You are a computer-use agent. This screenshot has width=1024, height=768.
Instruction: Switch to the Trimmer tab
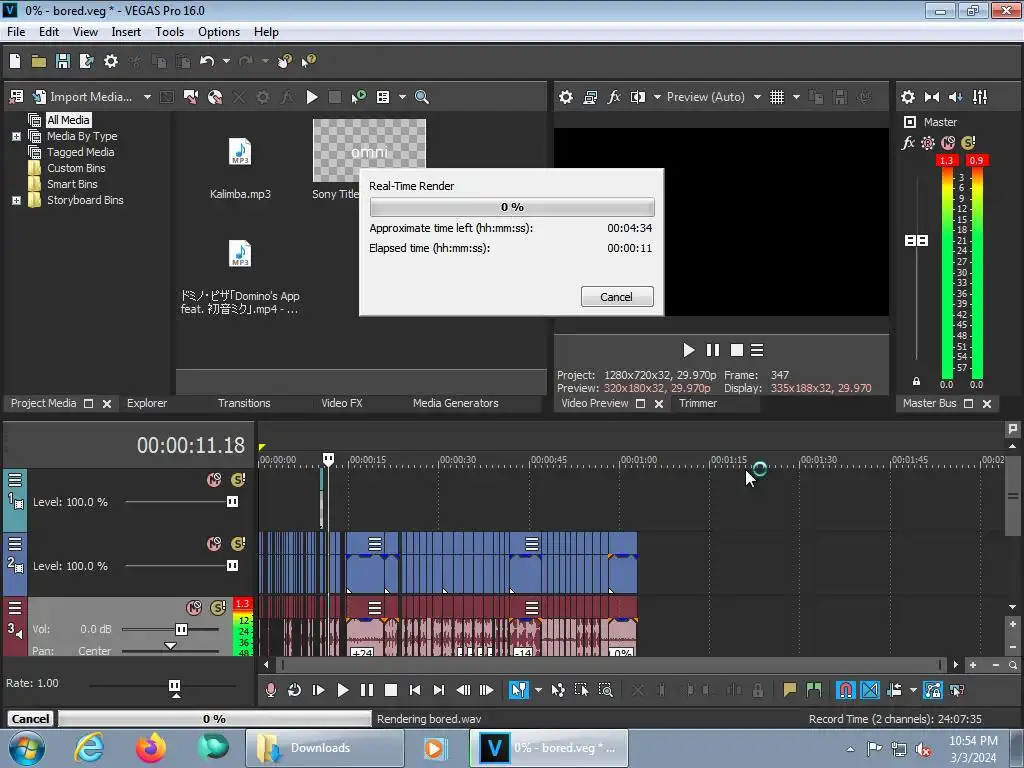[x=697, y=404]
